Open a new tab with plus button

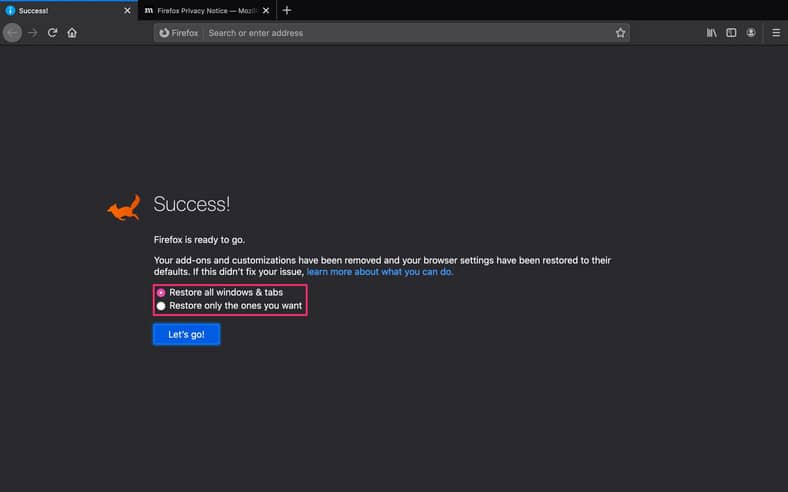pos(287,10)
